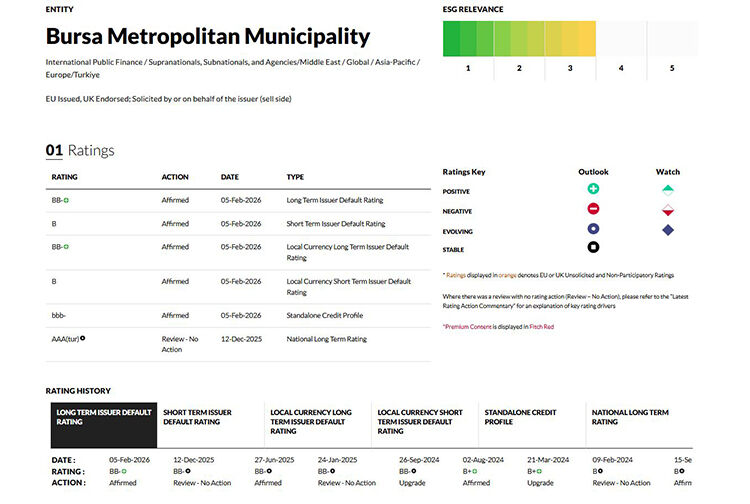This screenshot has height=504, width=750.
Task: Switch to Short Term Issuer Default Rating tab
Action: pos(210,425)
